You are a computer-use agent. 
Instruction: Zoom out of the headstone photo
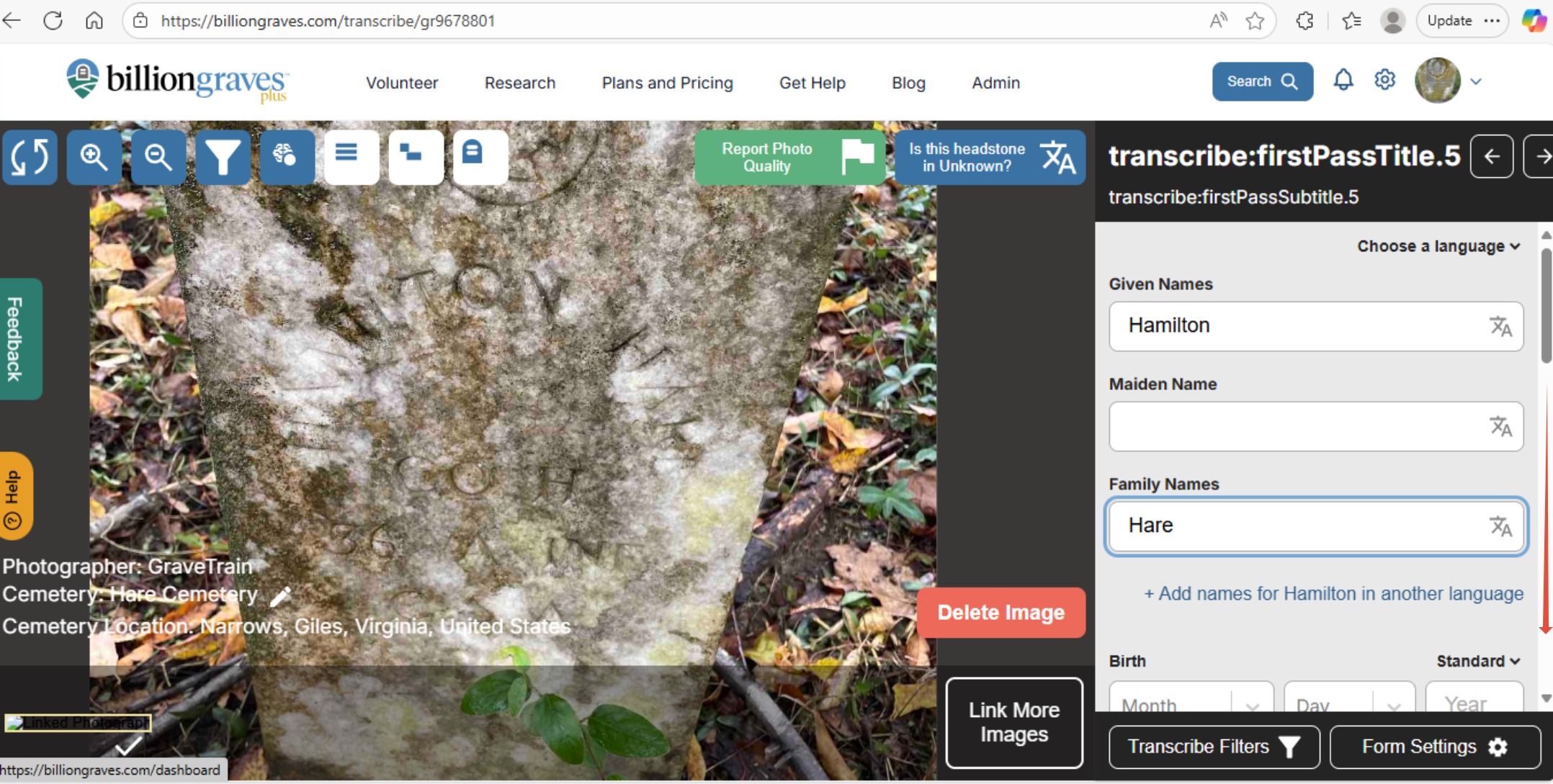(x=158, y=157)
